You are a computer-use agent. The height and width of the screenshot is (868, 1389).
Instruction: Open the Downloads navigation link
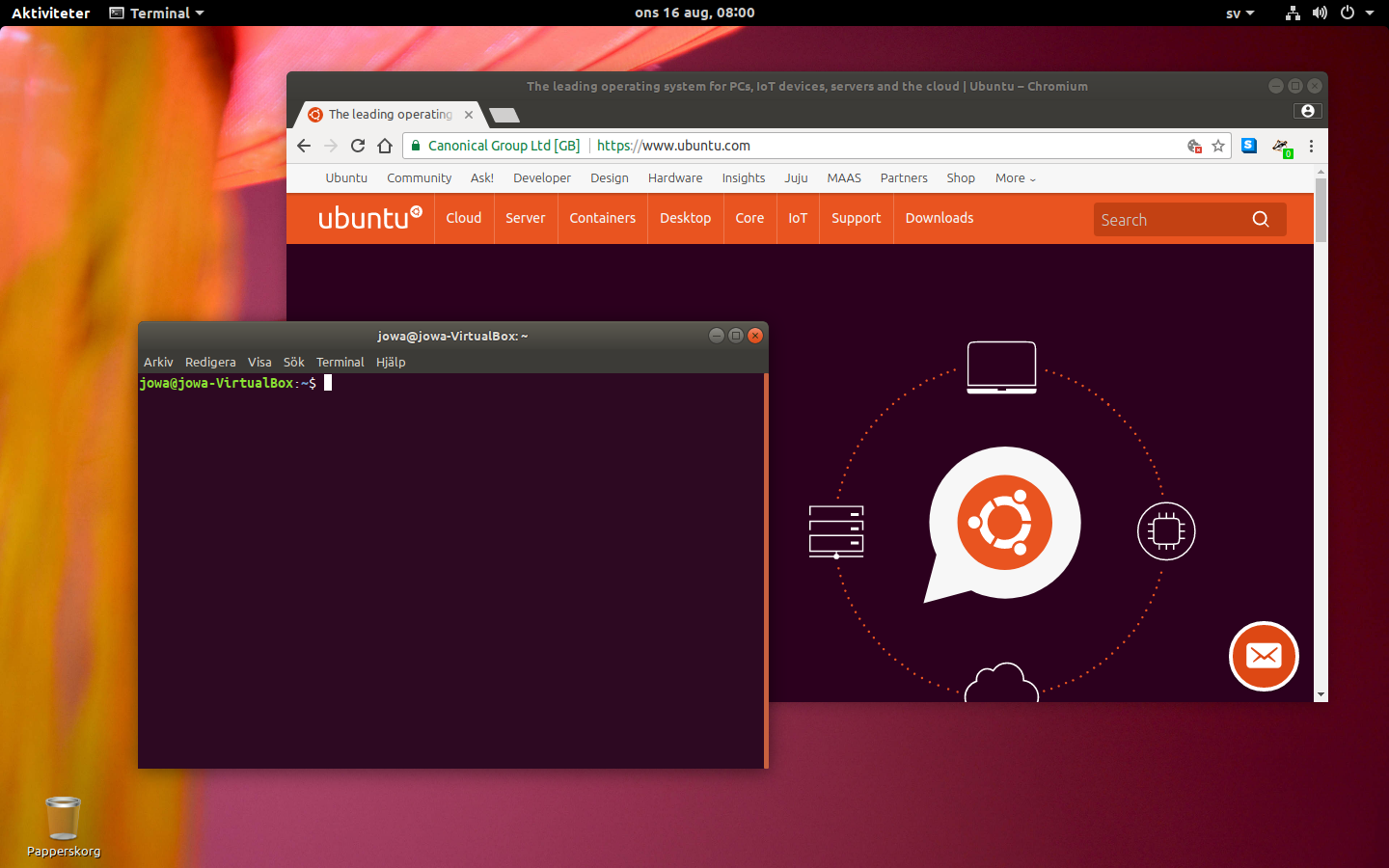coord(940,218)
